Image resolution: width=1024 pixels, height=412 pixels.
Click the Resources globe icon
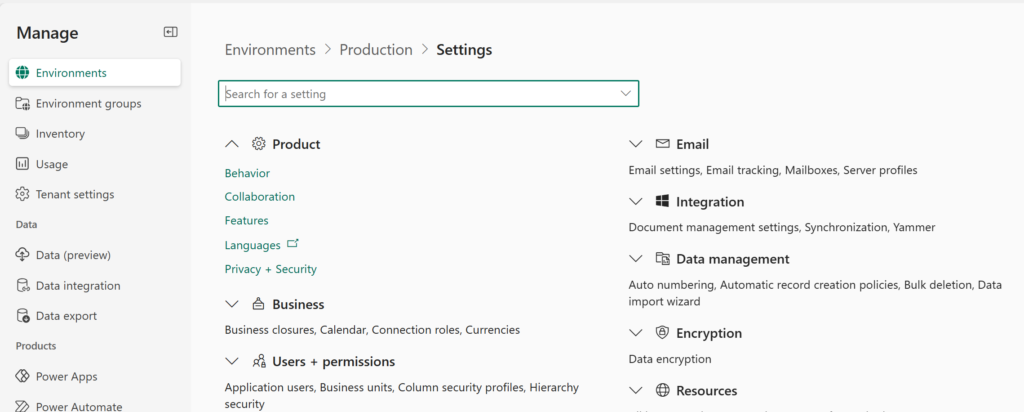click(662, 390)
